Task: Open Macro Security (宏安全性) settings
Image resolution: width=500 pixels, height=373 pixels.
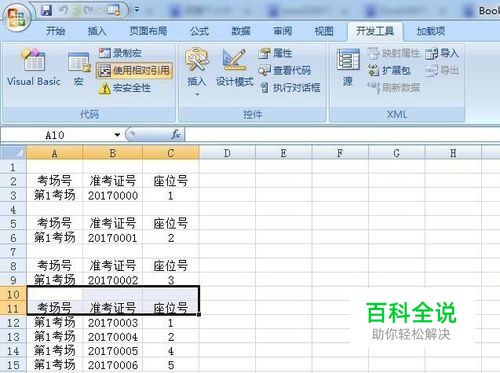Action: click(x=125, y=88)
